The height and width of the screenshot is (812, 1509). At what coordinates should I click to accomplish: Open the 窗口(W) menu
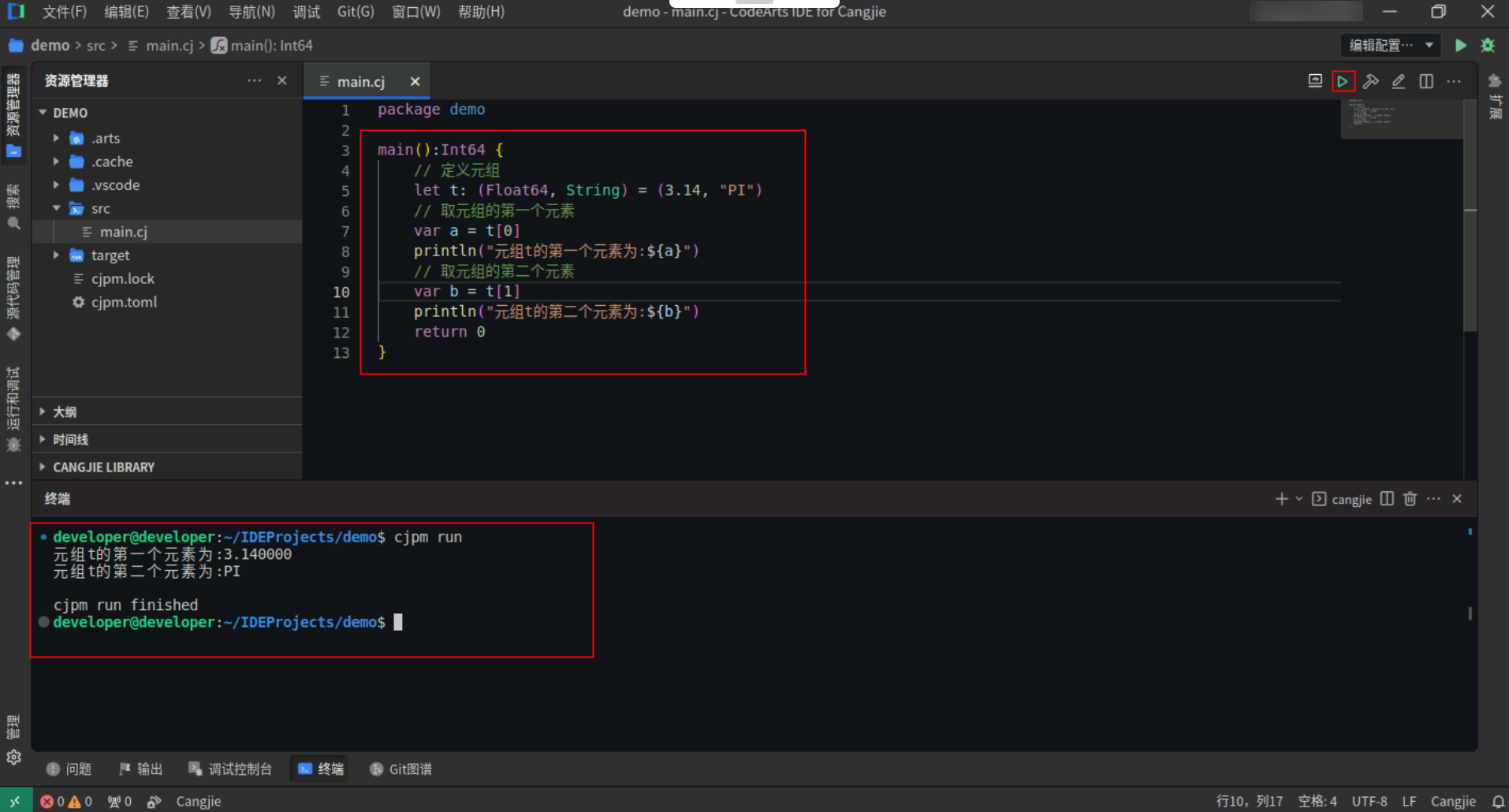tap(415, 12)
